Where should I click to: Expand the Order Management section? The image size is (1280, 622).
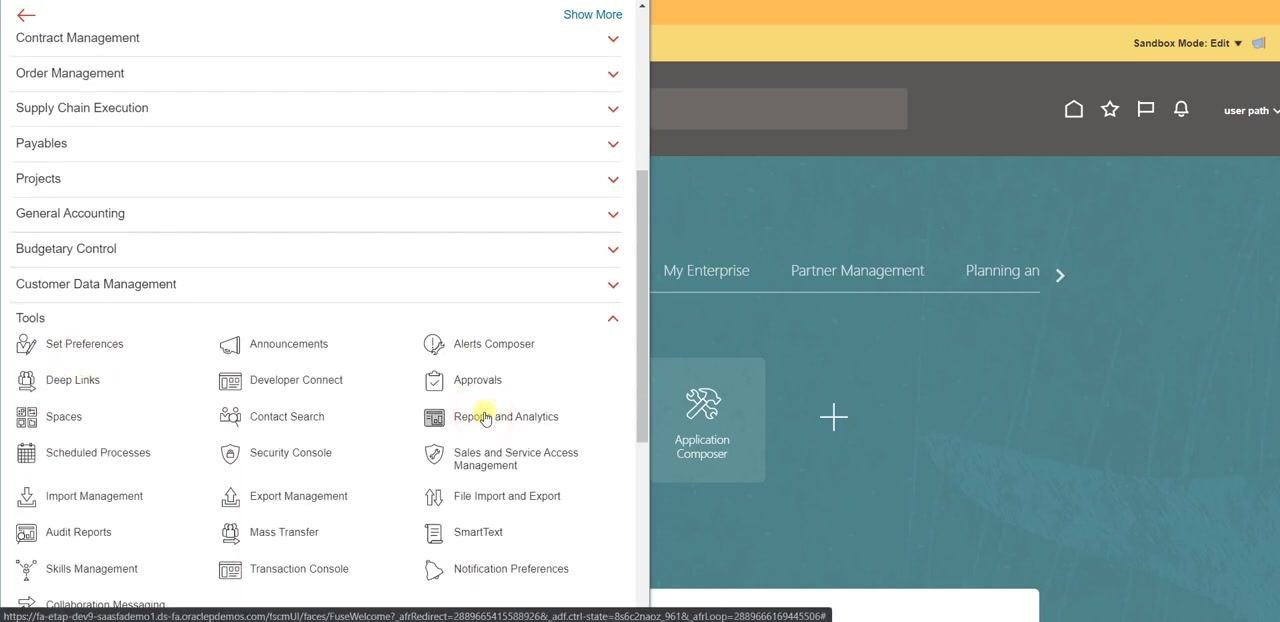[x=613, y=74]
